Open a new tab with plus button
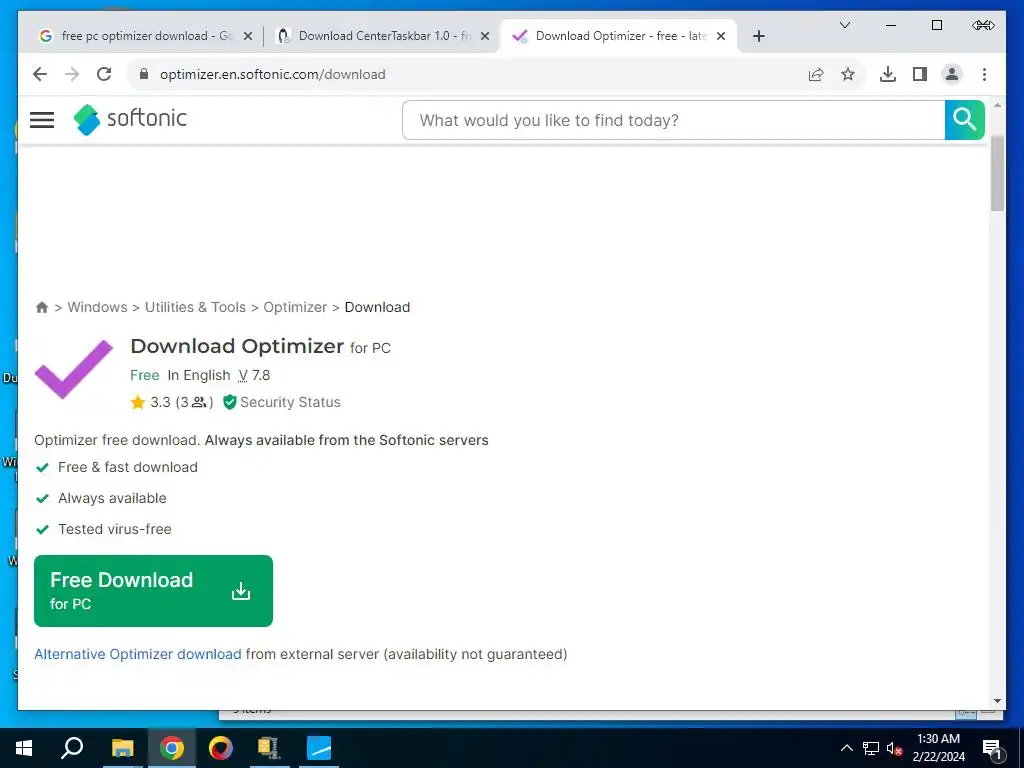Screen dimensions: 1024x768 [758, 36]
